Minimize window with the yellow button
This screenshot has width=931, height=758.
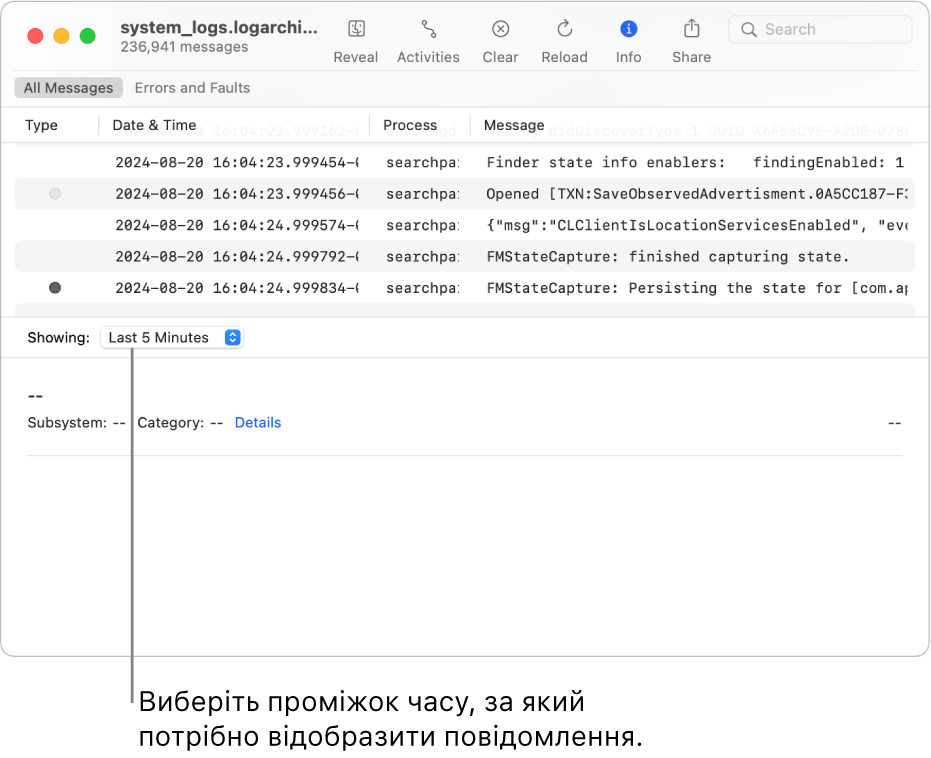[x=61, y=36]
